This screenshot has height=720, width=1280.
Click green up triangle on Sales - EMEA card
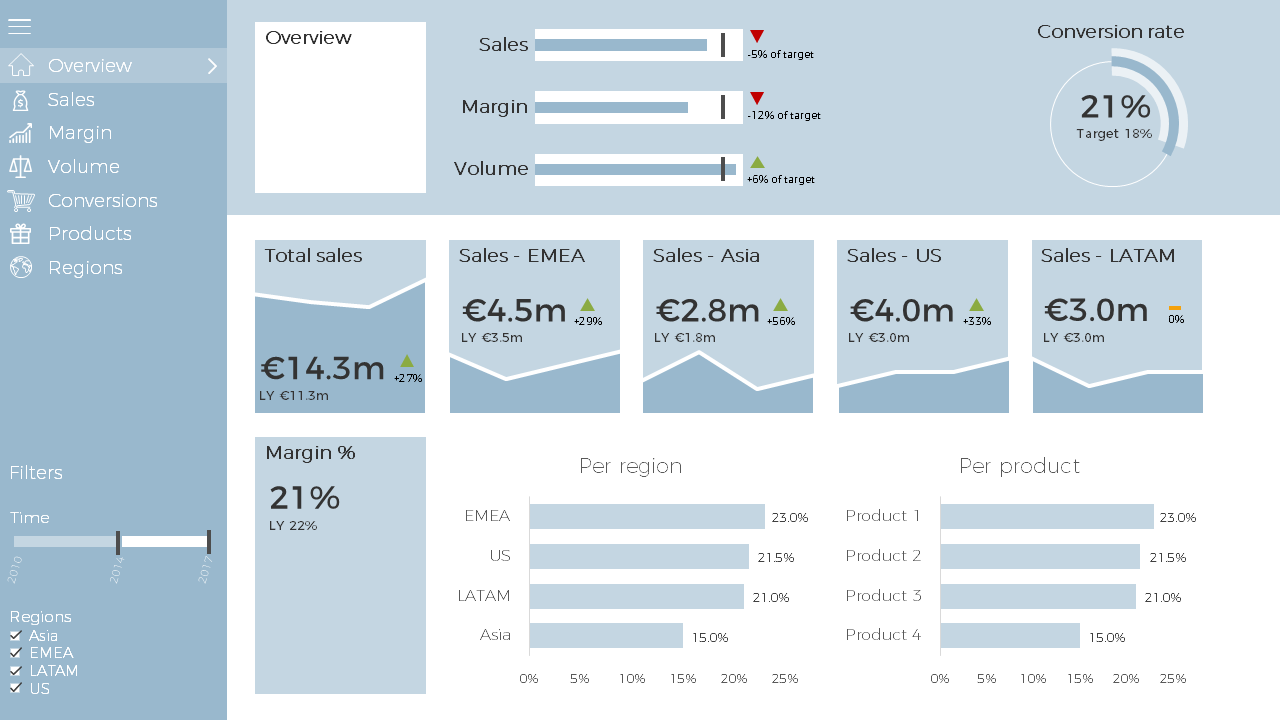click(x=588, y=305)
